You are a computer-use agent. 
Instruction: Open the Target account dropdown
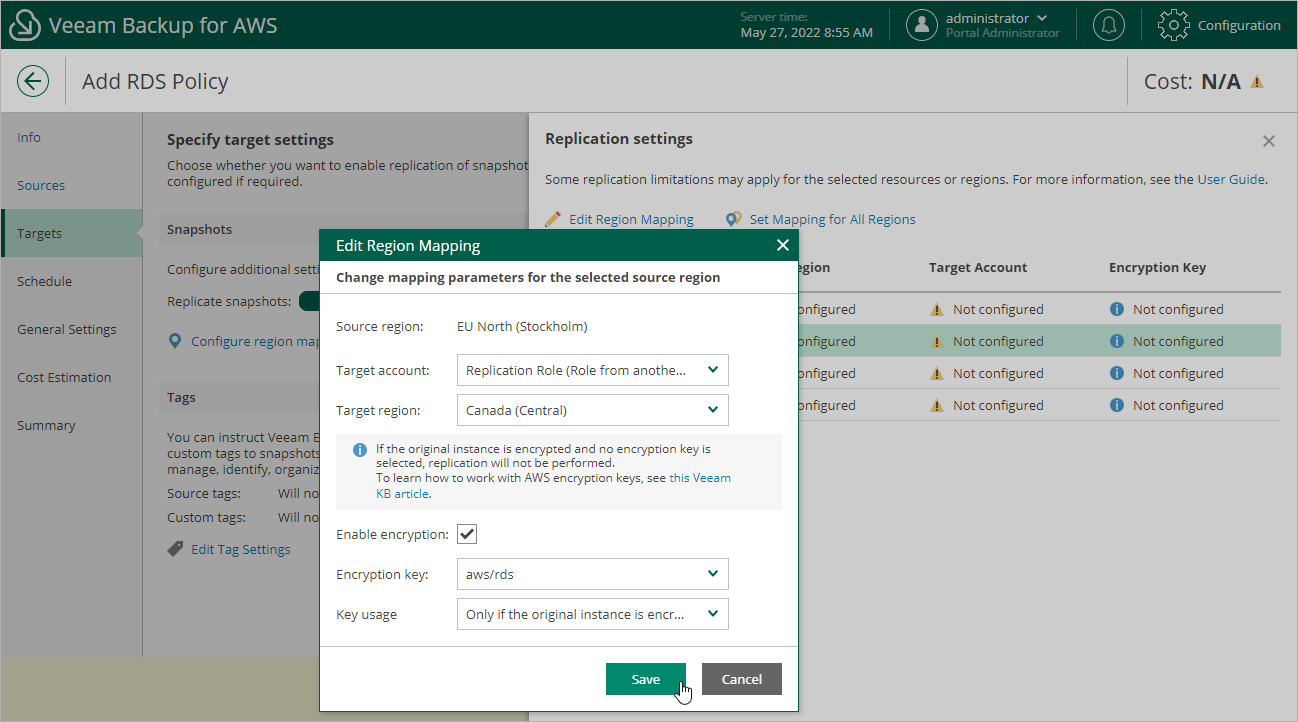tap(592, 370)
